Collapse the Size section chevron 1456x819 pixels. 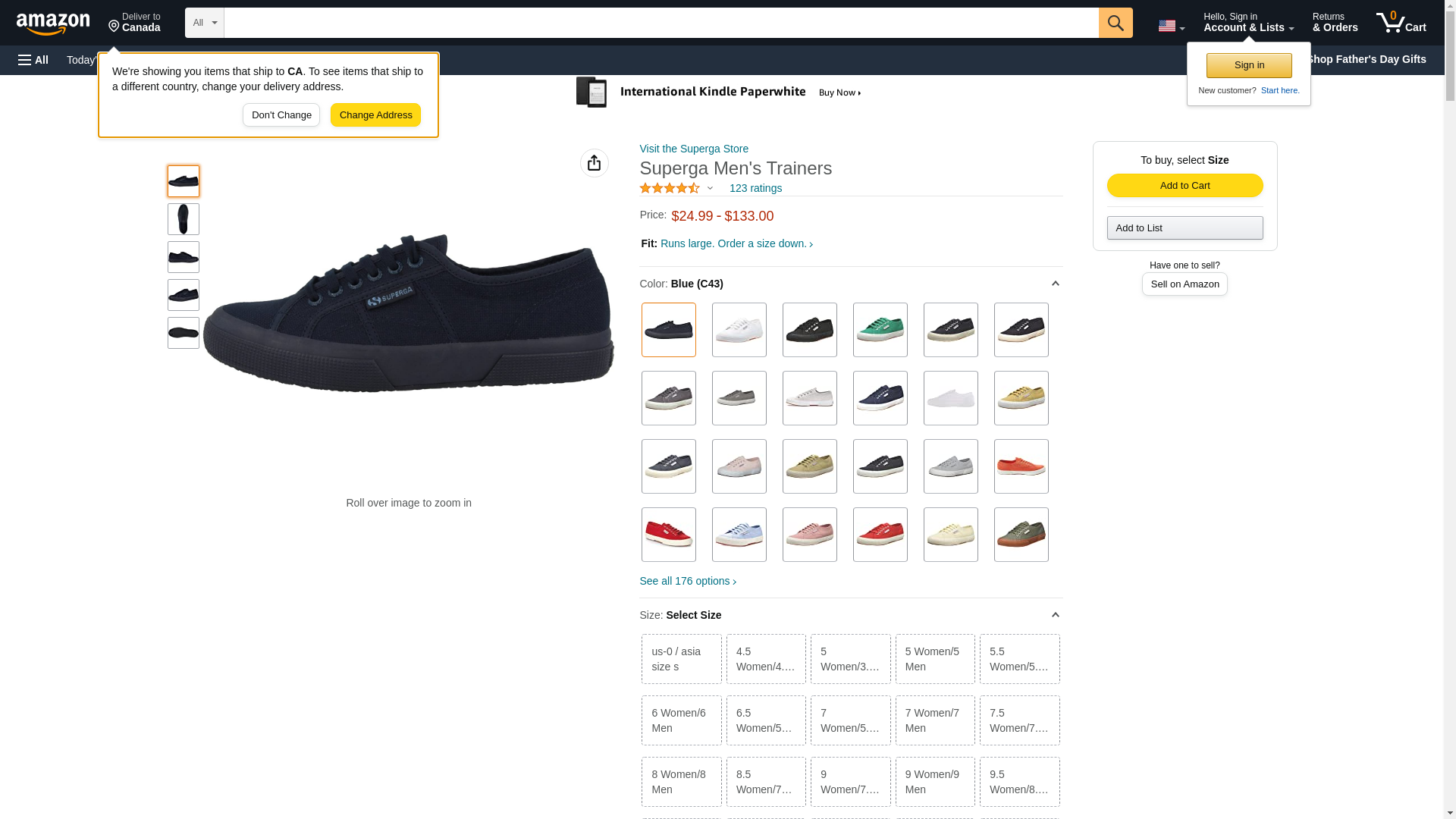point(1055,615)
